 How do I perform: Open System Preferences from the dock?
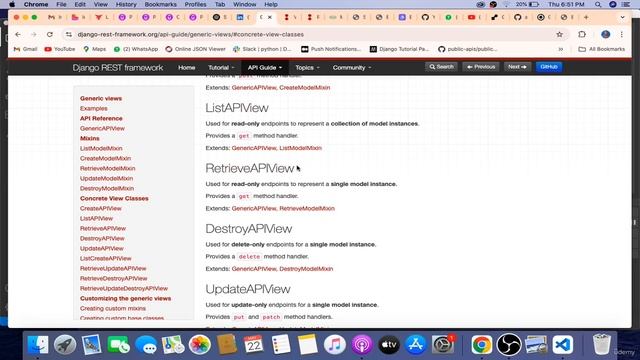443,345
